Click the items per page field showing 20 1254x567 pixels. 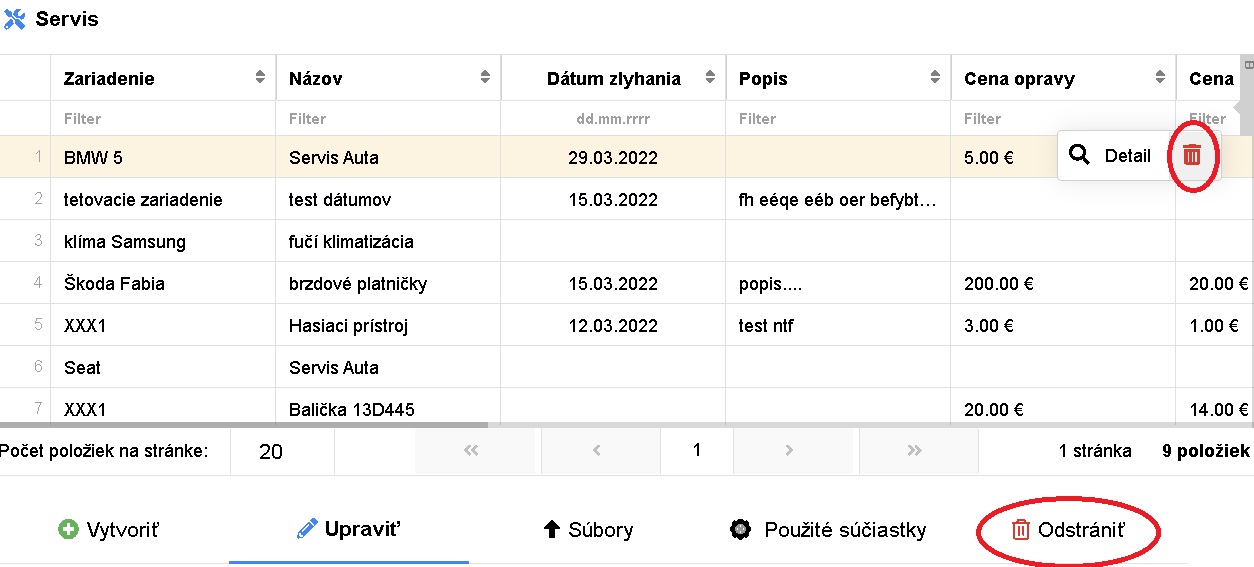pos(281,452)
